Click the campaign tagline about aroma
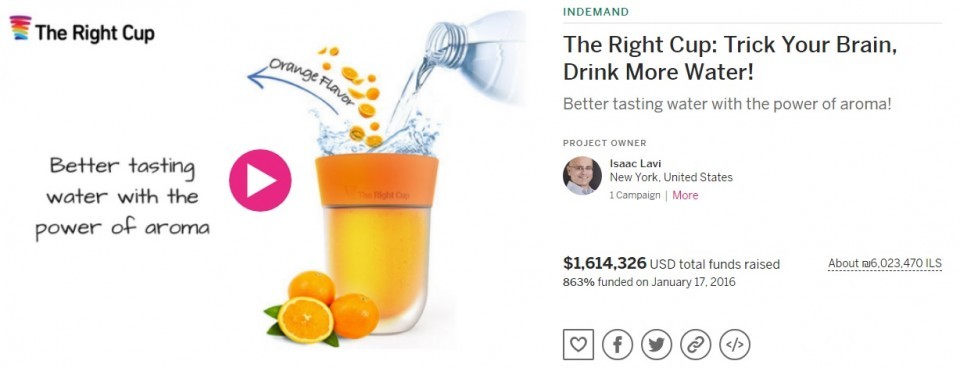Screen dimensions: 960x368 727,104
